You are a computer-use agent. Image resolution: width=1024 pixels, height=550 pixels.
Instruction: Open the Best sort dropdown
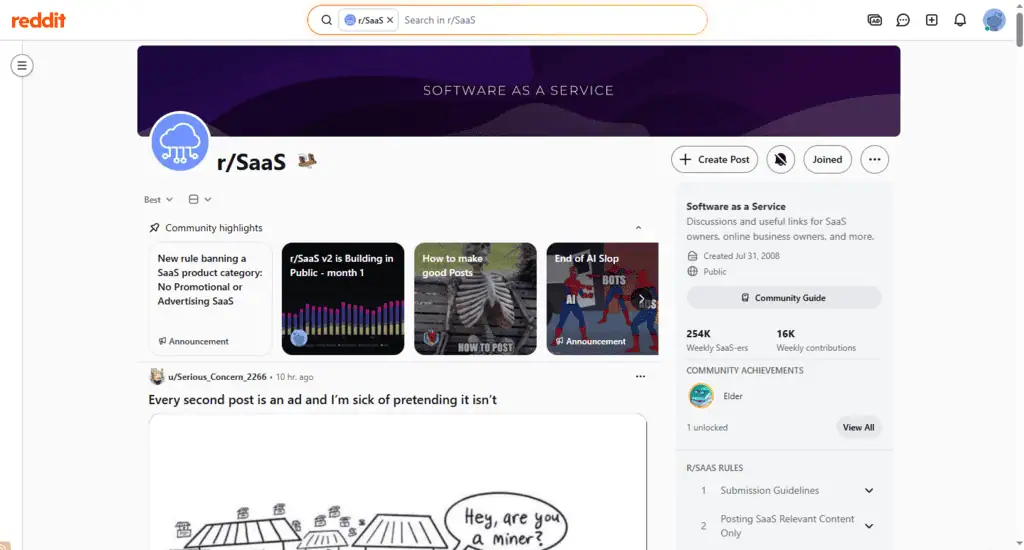coord(158,199)
